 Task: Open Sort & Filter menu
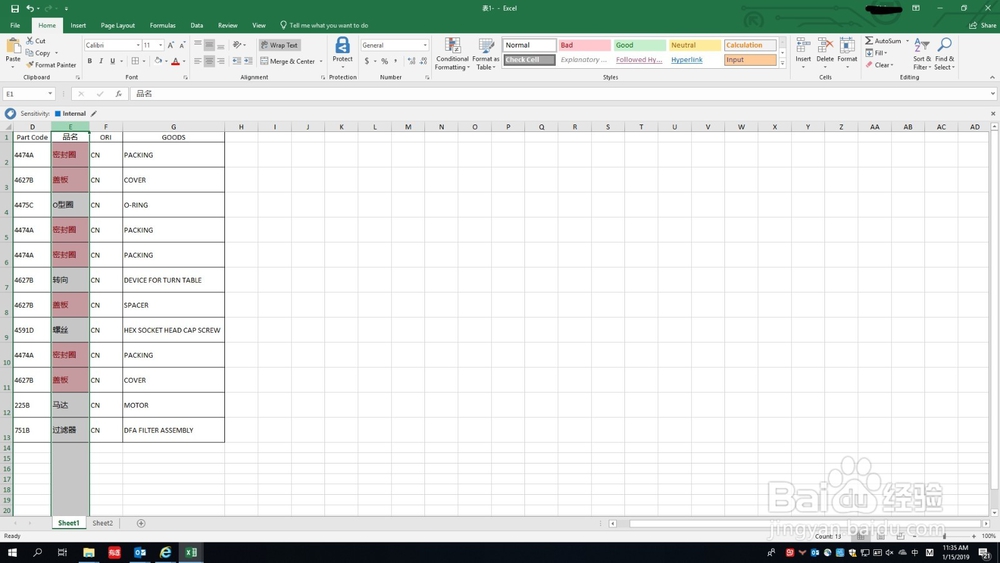922,54
